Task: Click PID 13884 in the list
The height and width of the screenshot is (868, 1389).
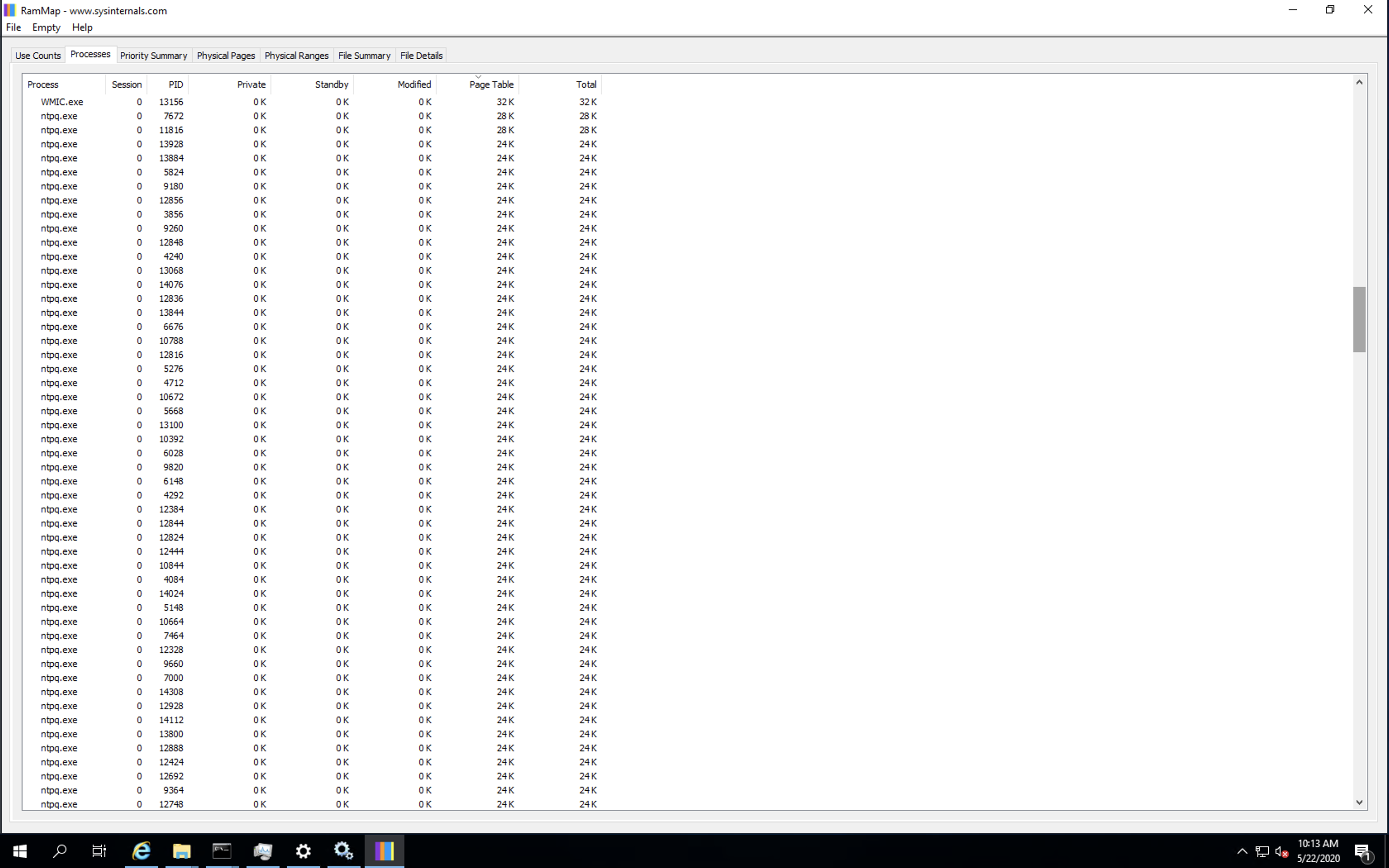Action: (x=171, y=158)
